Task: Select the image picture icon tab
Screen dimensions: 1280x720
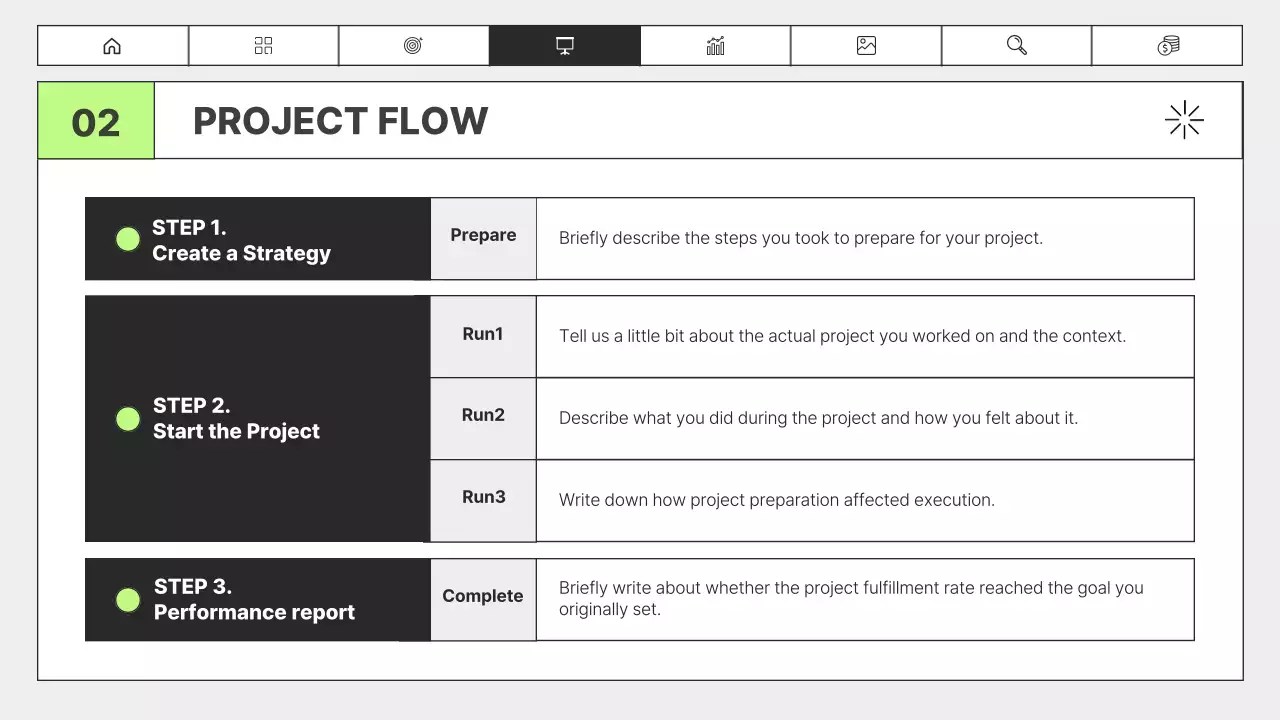Action: point(866,46)
